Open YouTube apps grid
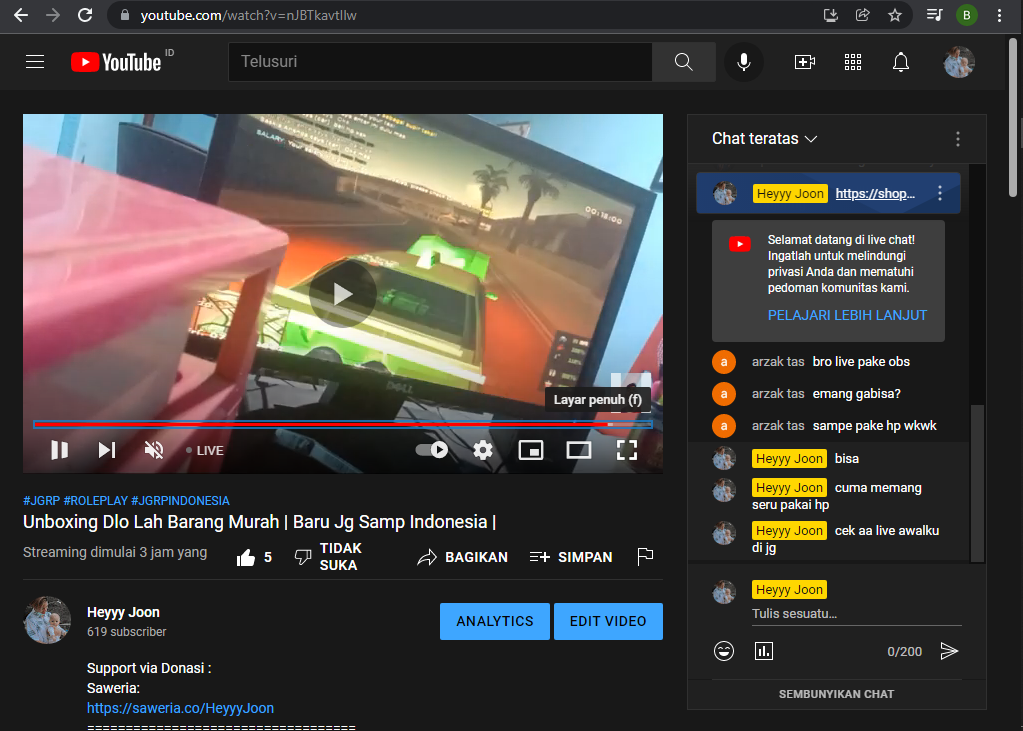Screen dimensions: 1023x731 [x=853, y=62]
